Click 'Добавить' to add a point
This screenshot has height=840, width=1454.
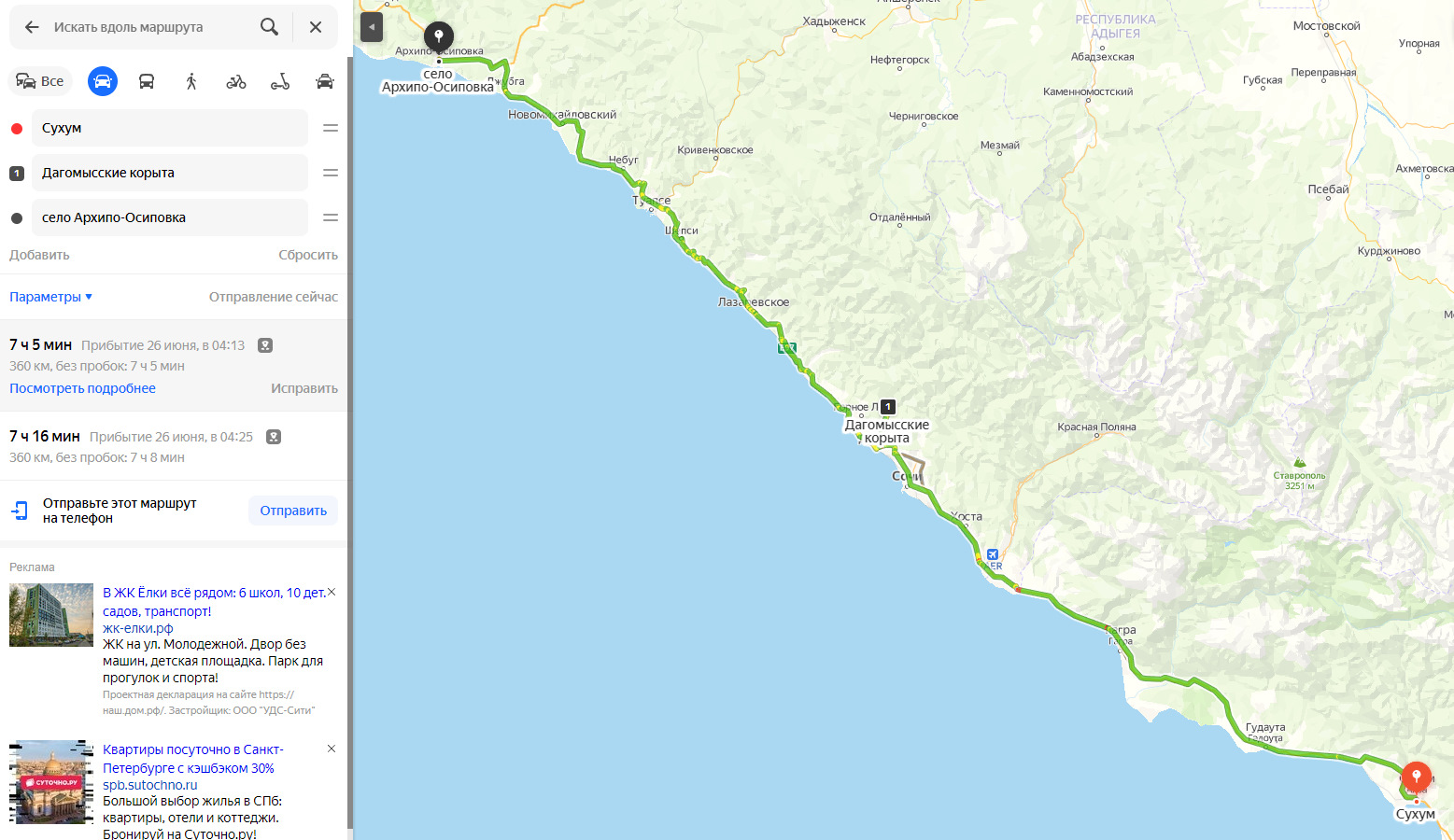(39, 255)
